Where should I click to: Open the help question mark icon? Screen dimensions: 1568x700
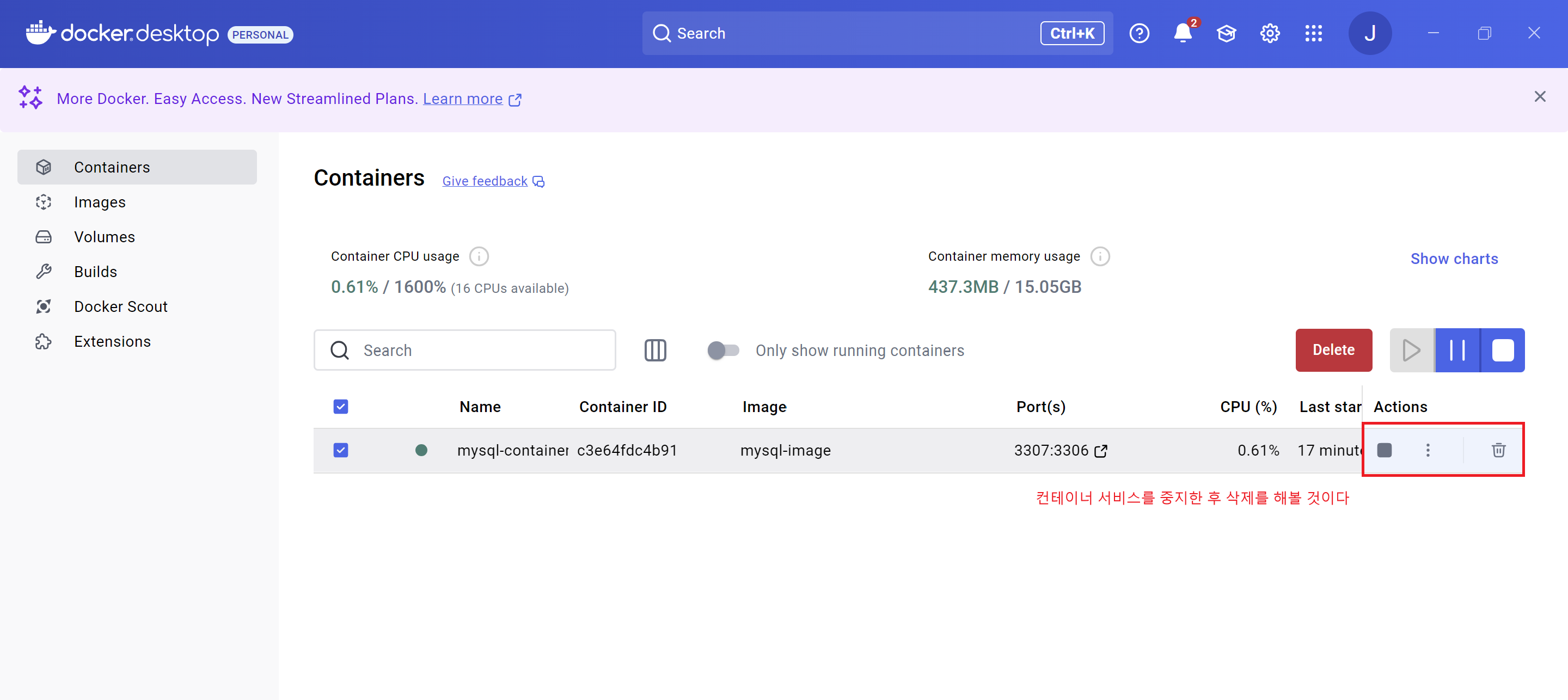coord(1139,34)
